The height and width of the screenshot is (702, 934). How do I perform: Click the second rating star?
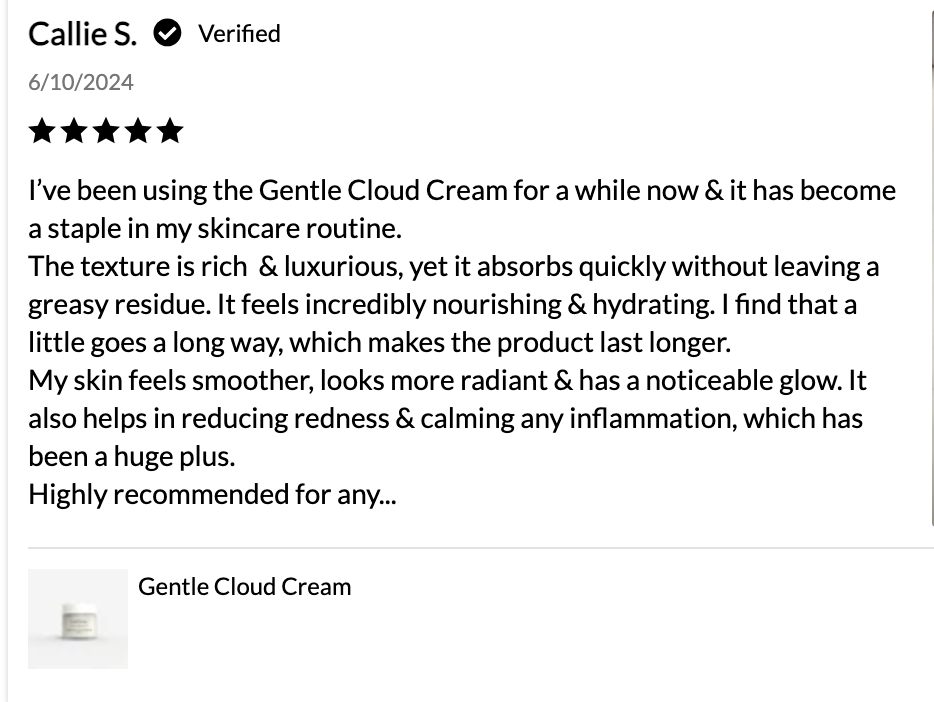coord(74,131)
